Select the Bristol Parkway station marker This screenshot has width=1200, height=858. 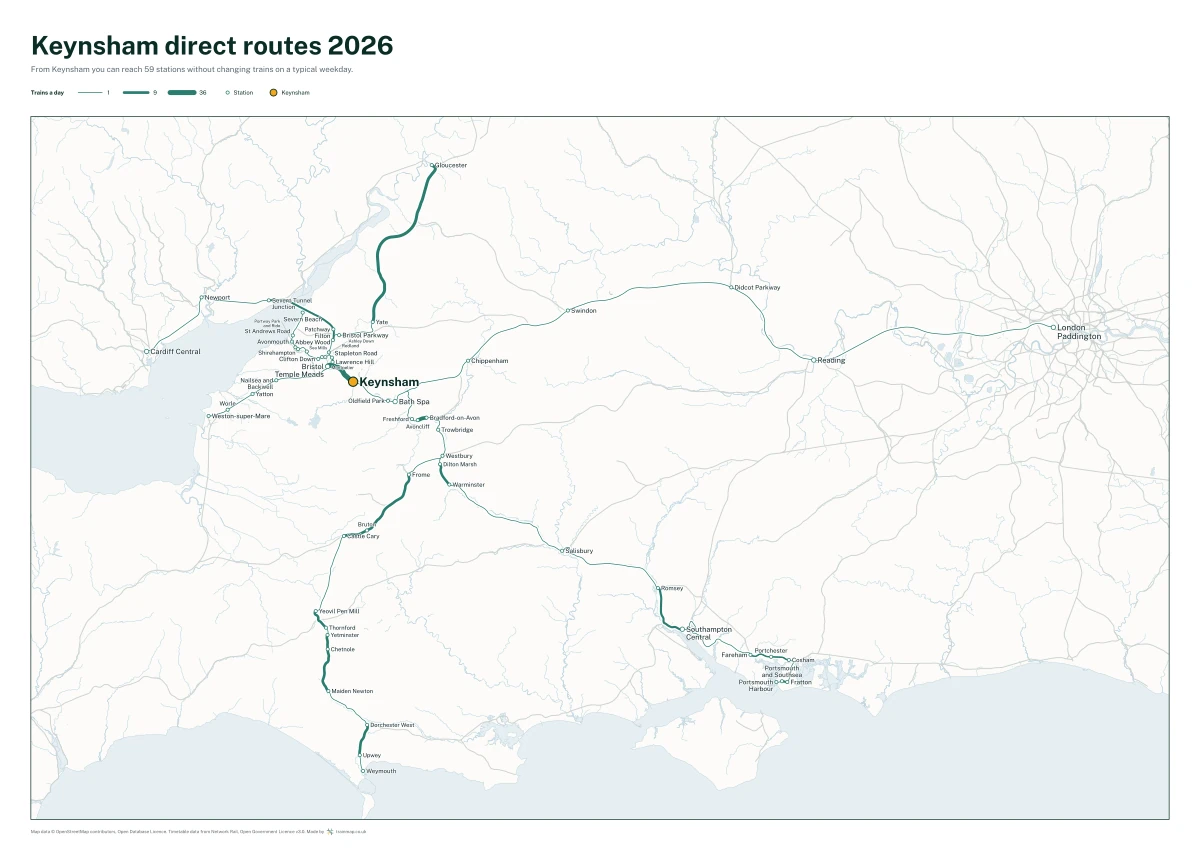340,335
